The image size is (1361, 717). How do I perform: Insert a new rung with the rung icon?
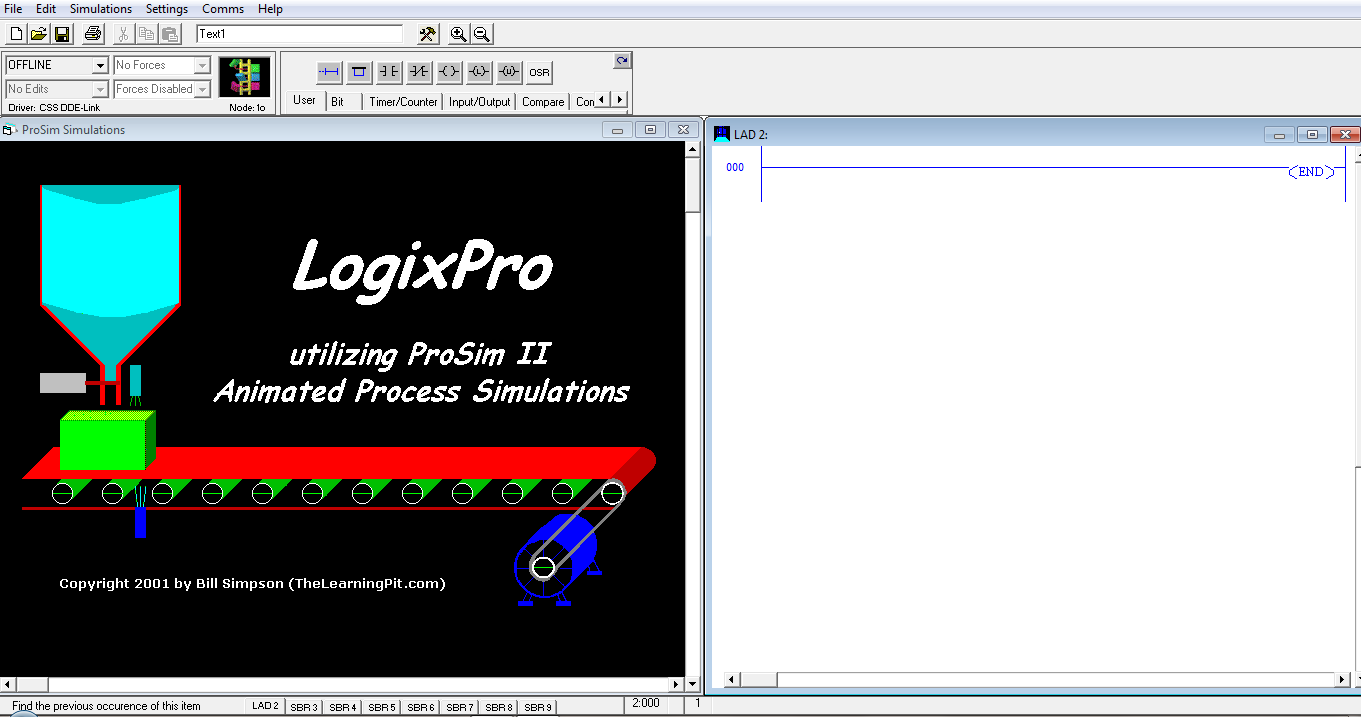[x=329, y=72]
